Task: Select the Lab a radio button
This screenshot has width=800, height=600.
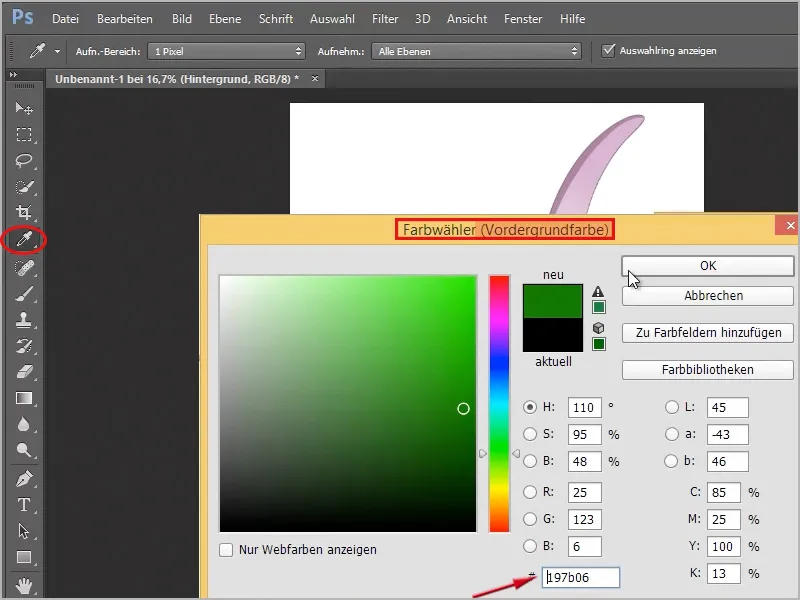Action: tap(672, 434)
